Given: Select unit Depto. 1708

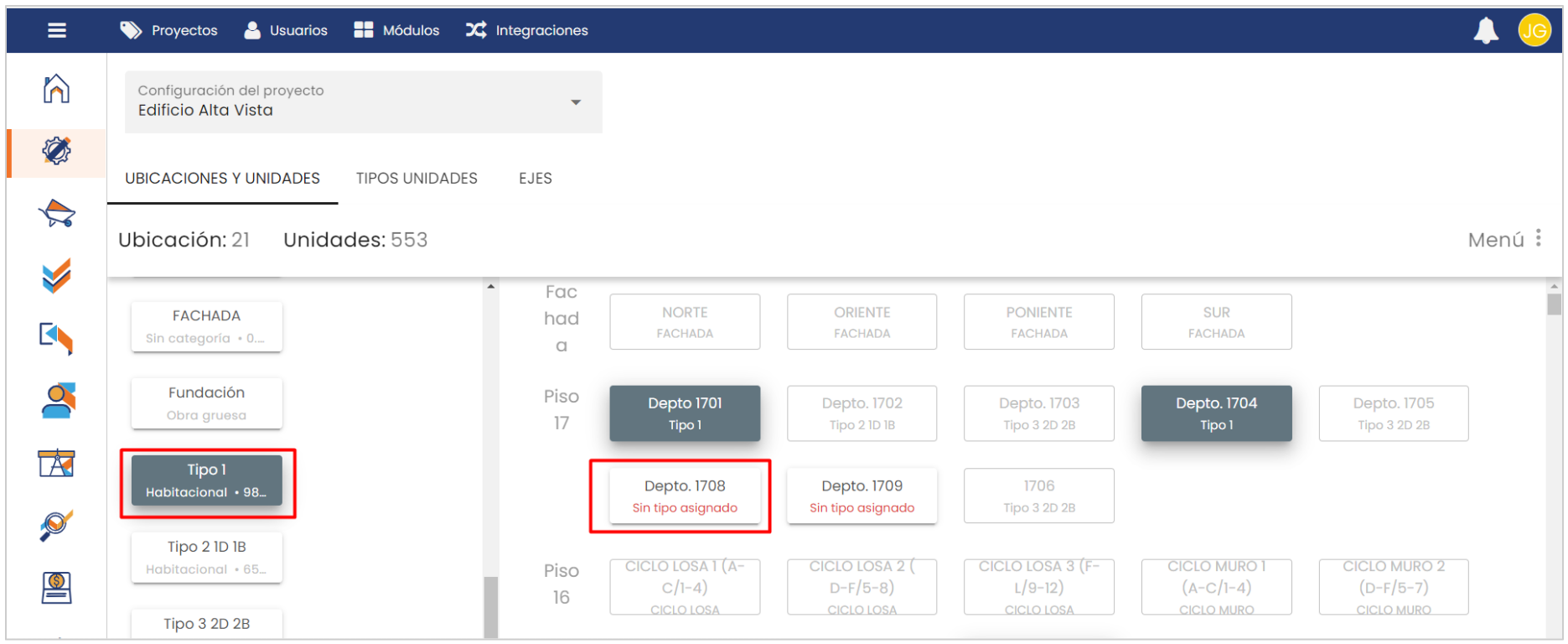Looking at the screenshot, I should (685, 496).
